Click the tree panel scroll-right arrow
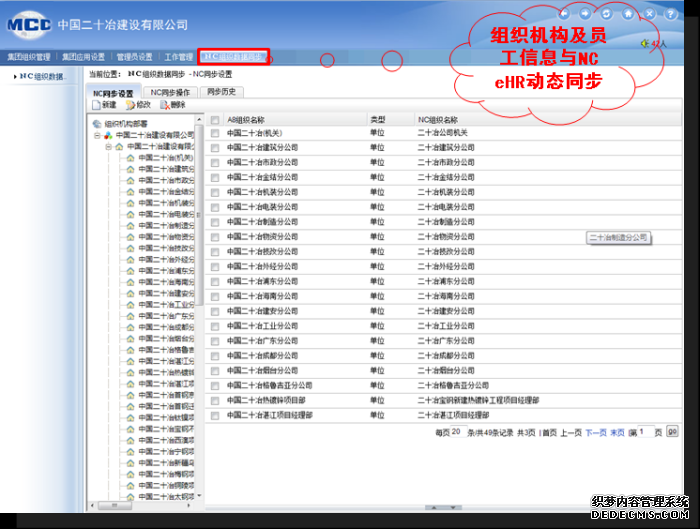 tap(189, 506)
